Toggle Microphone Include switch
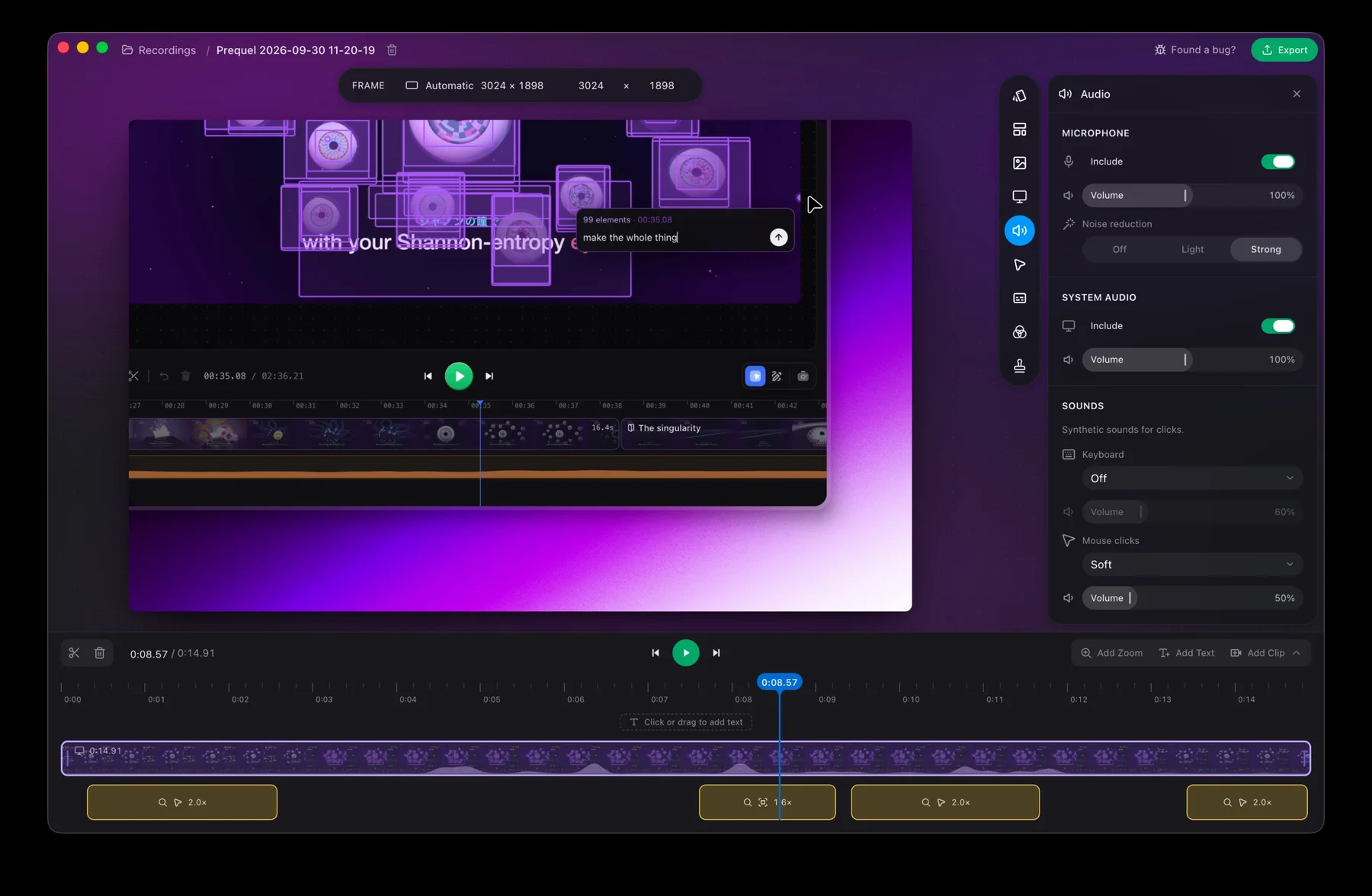 pyautogui.click(x=1278, y=162)
